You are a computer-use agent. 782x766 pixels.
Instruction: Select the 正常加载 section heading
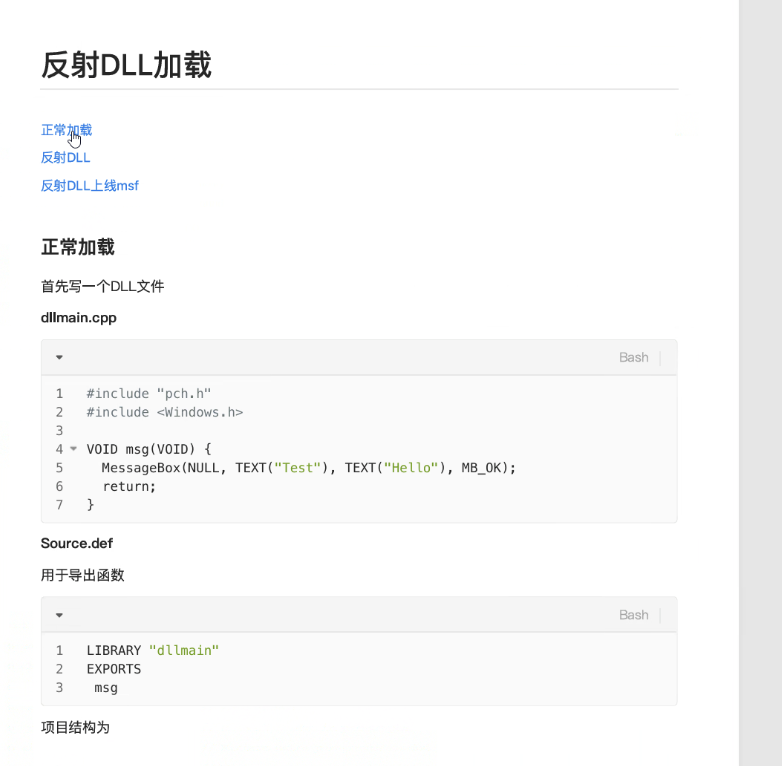tap(78, 247)
